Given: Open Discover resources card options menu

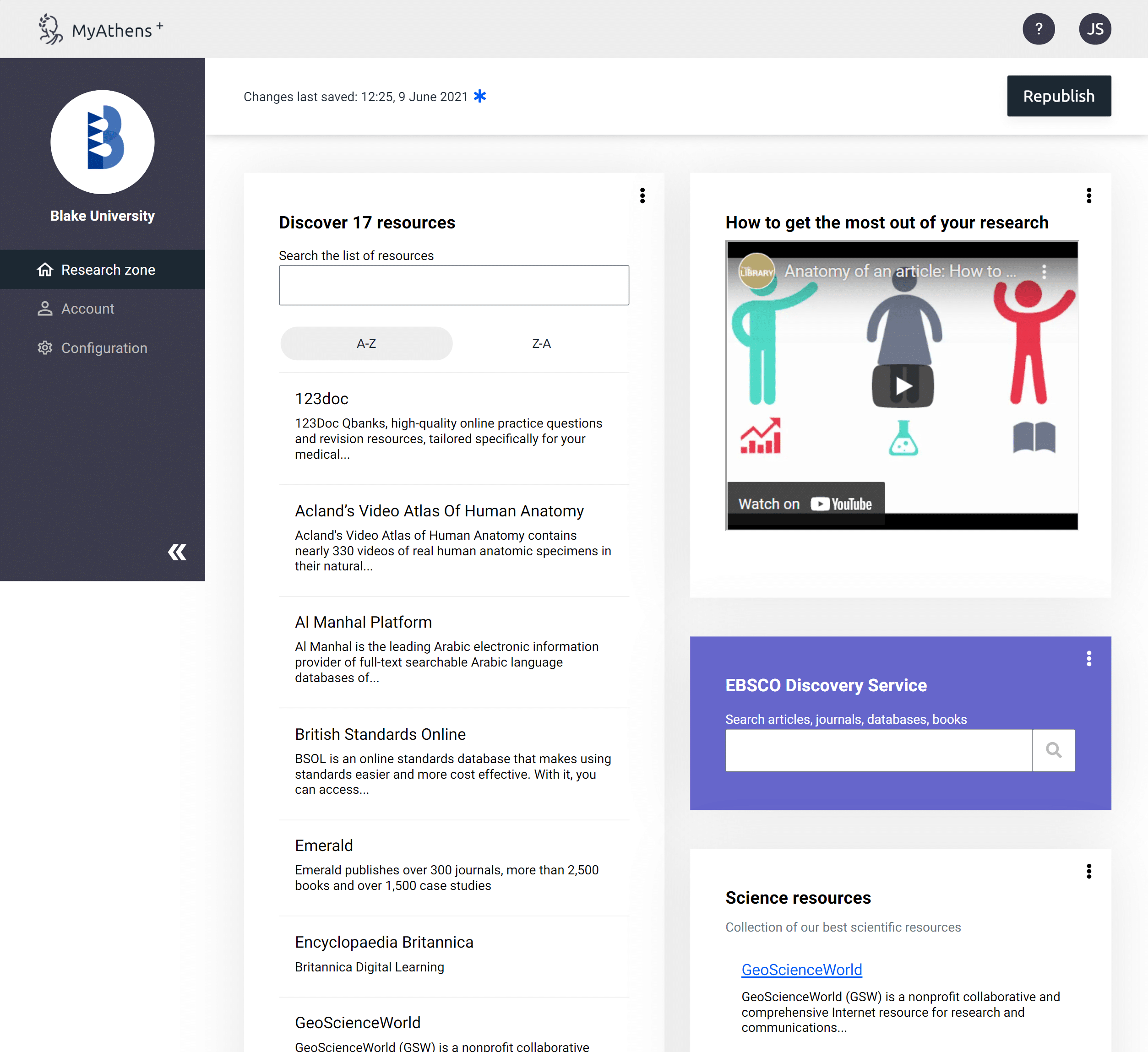Looking at the screenshot, I should click(x=642, y=195).
